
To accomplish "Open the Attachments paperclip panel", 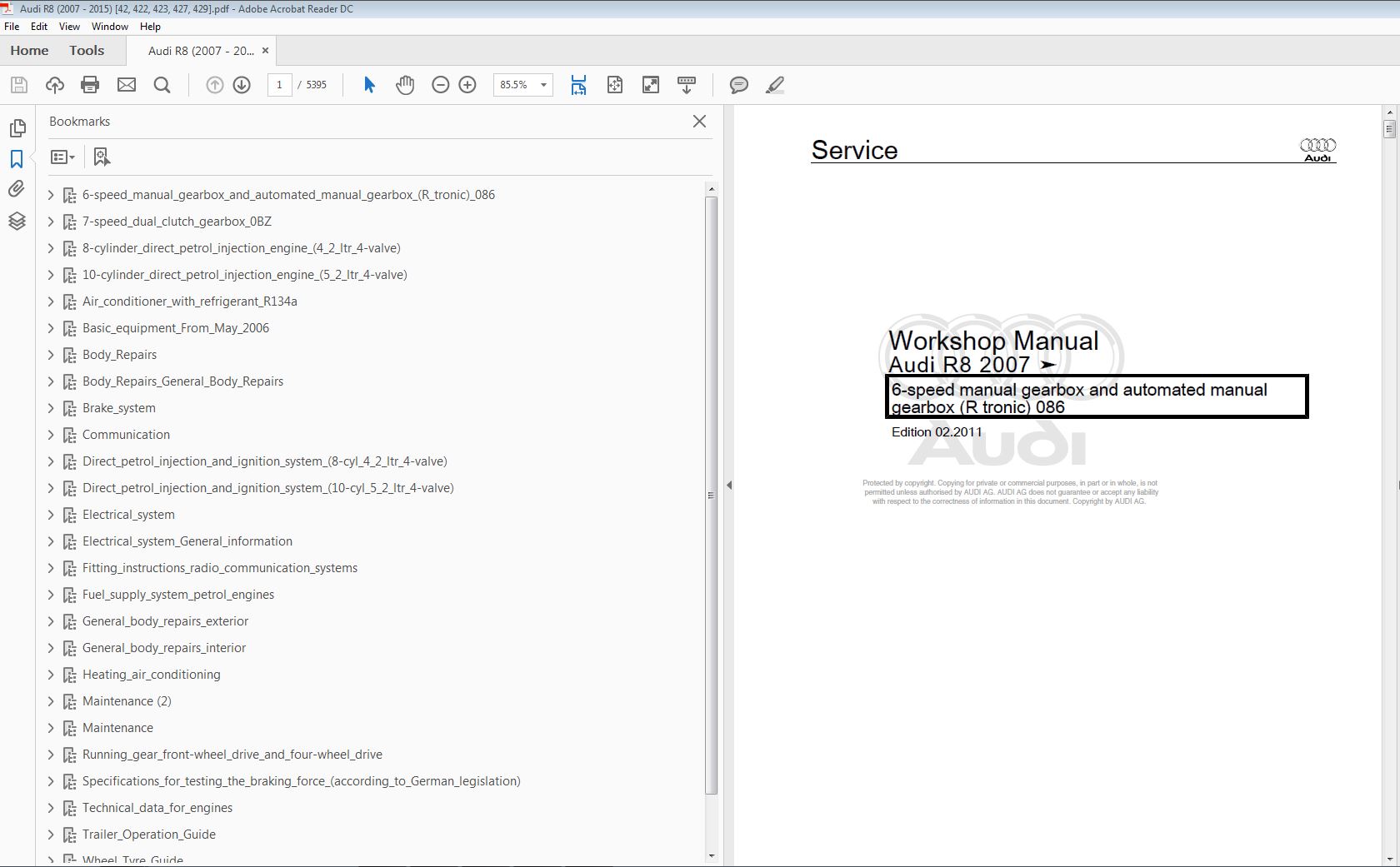I will click(17, 190).
